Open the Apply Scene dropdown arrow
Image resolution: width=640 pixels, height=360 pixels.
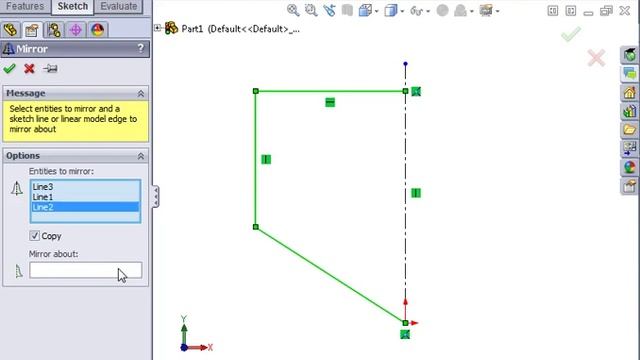[472, 11]
